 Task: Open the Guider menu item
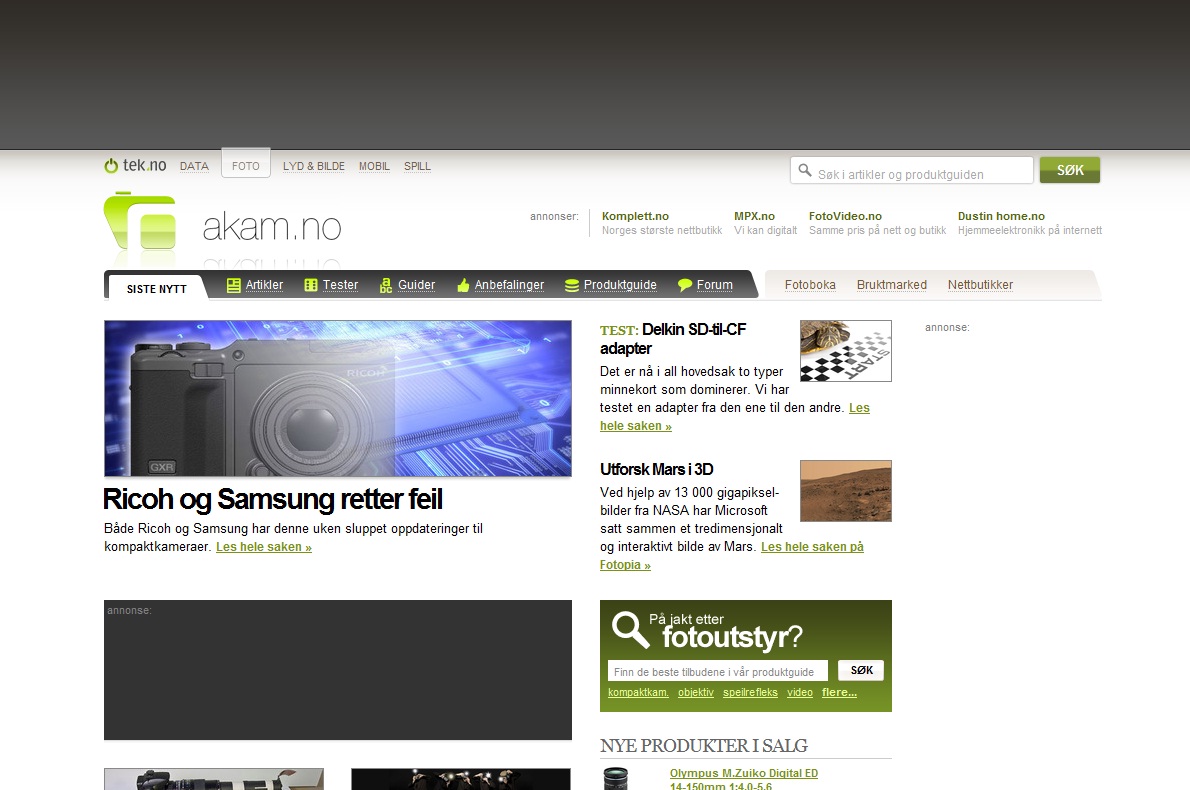coord(417,285)
